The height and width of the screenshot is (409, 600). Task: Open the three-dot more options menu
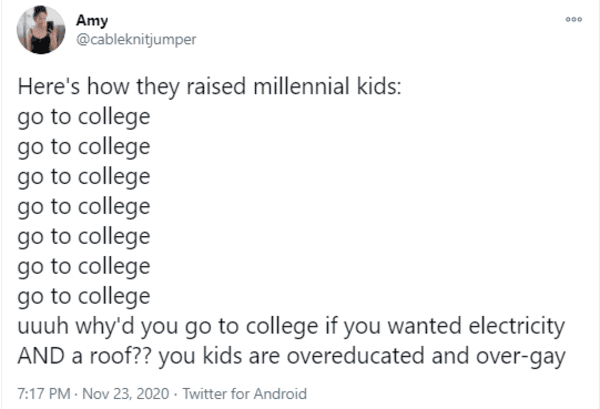coord(574,19)
